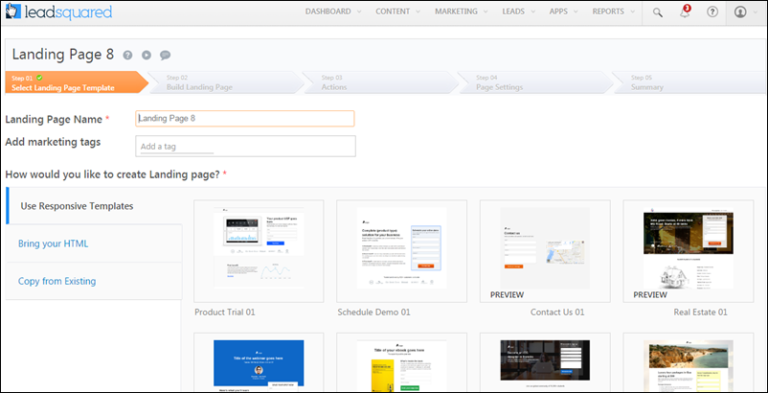Click the play video icon beside the title

click(x=146, y=55)
